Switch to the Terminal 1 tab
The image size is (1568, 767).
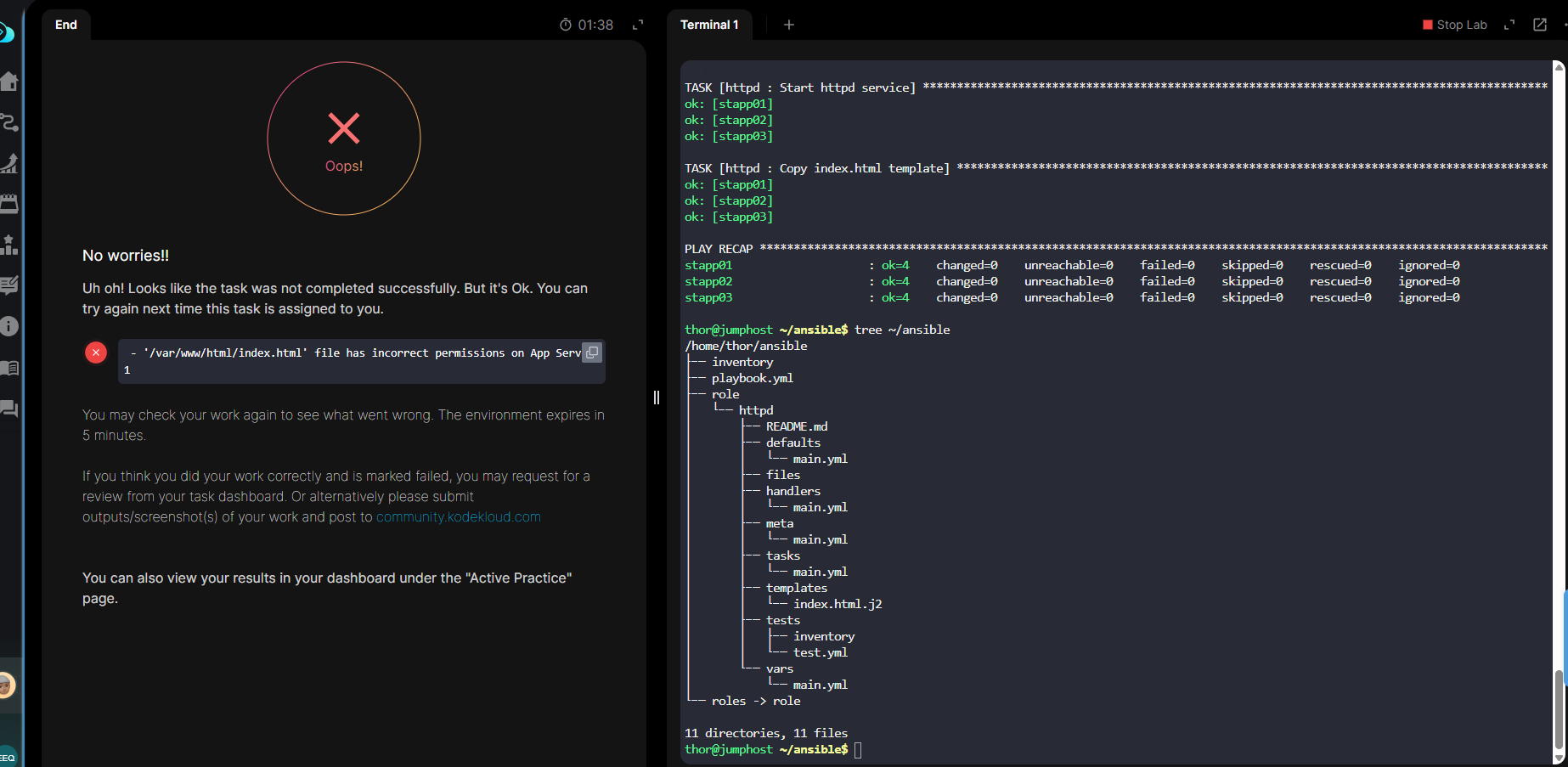(x=709, y=25)
